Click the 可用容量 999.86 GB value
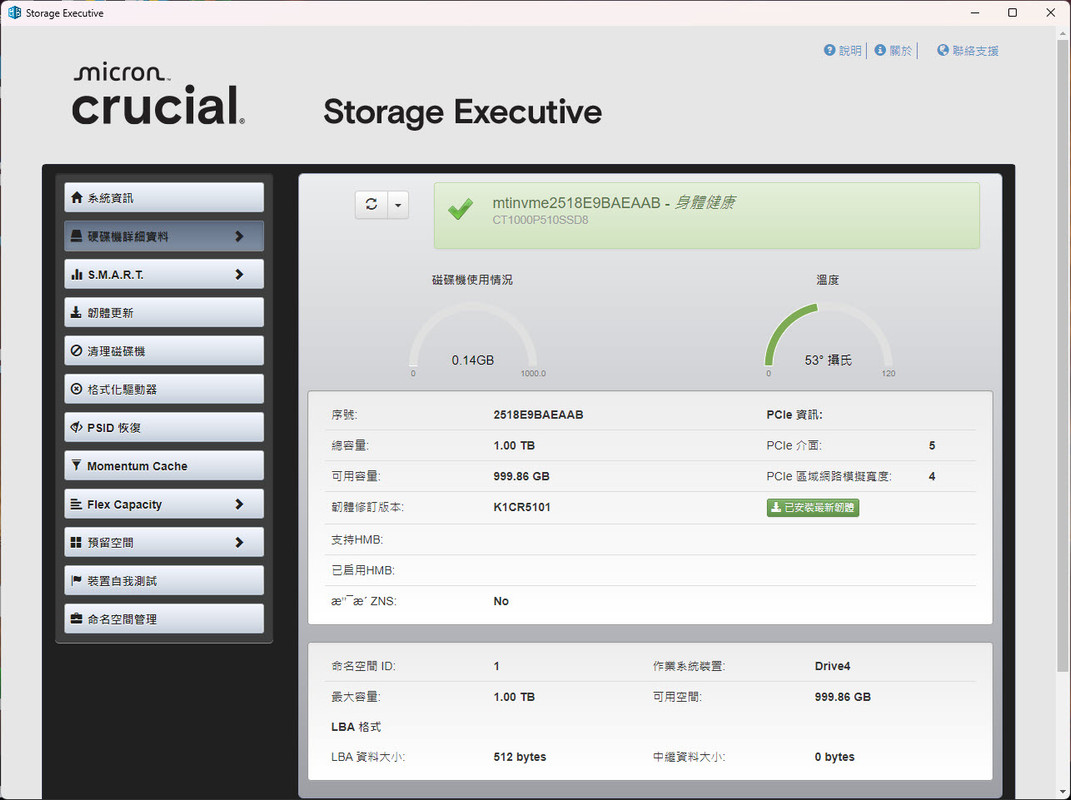 (x=521, y=476)
